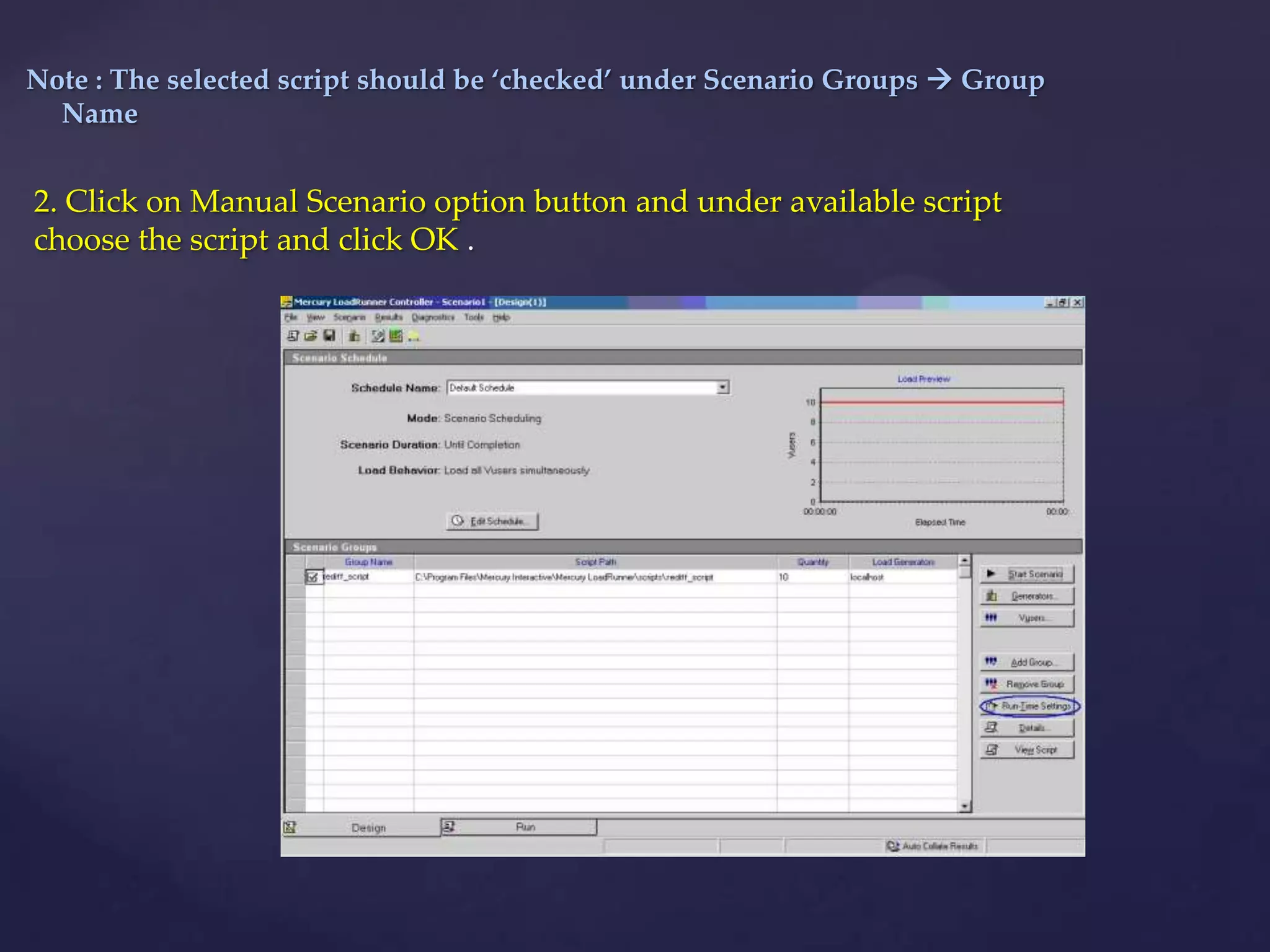
Task: Click the Load Preview graph title
Action: 923,379
